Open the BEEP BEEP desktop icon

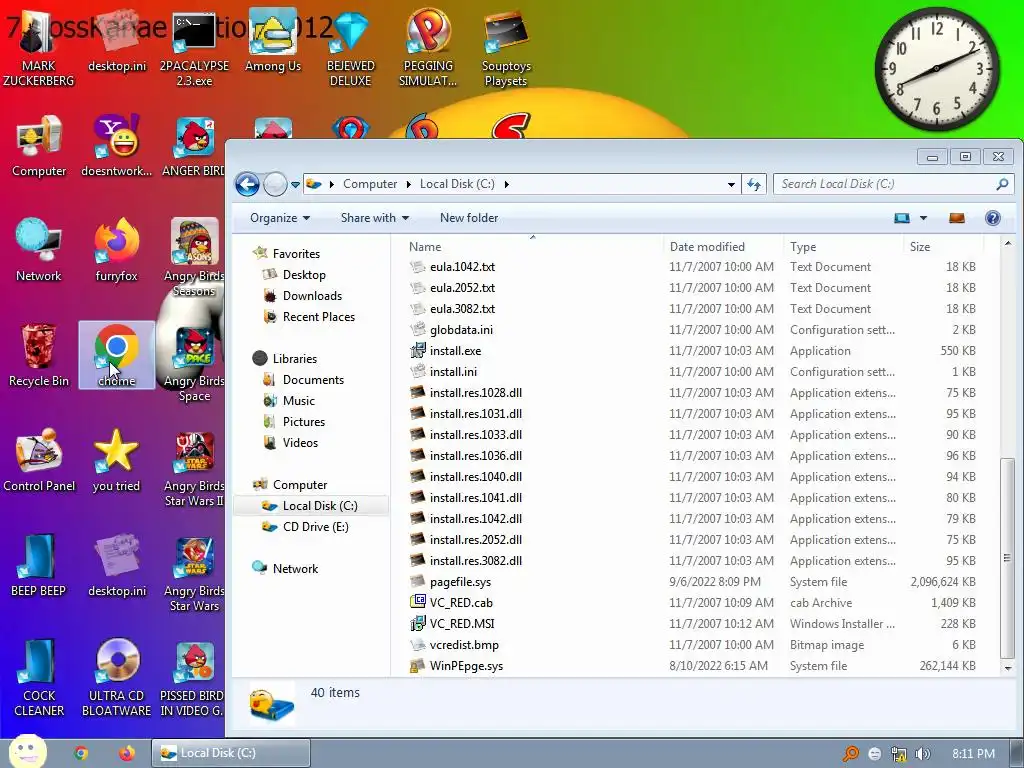[39, 565]
